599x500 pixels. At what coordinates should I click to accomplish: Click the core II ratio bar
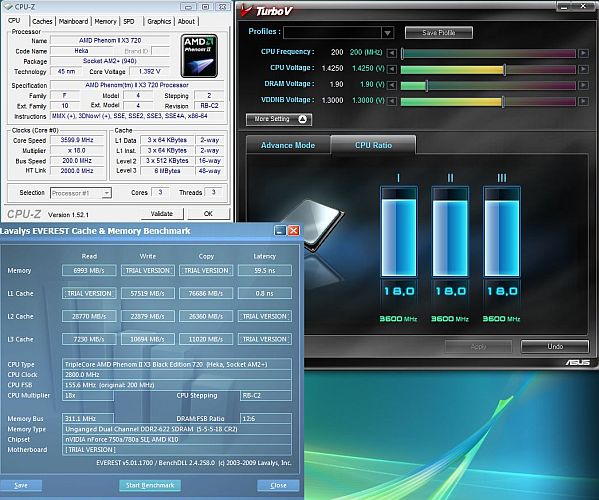coord(450,231)
